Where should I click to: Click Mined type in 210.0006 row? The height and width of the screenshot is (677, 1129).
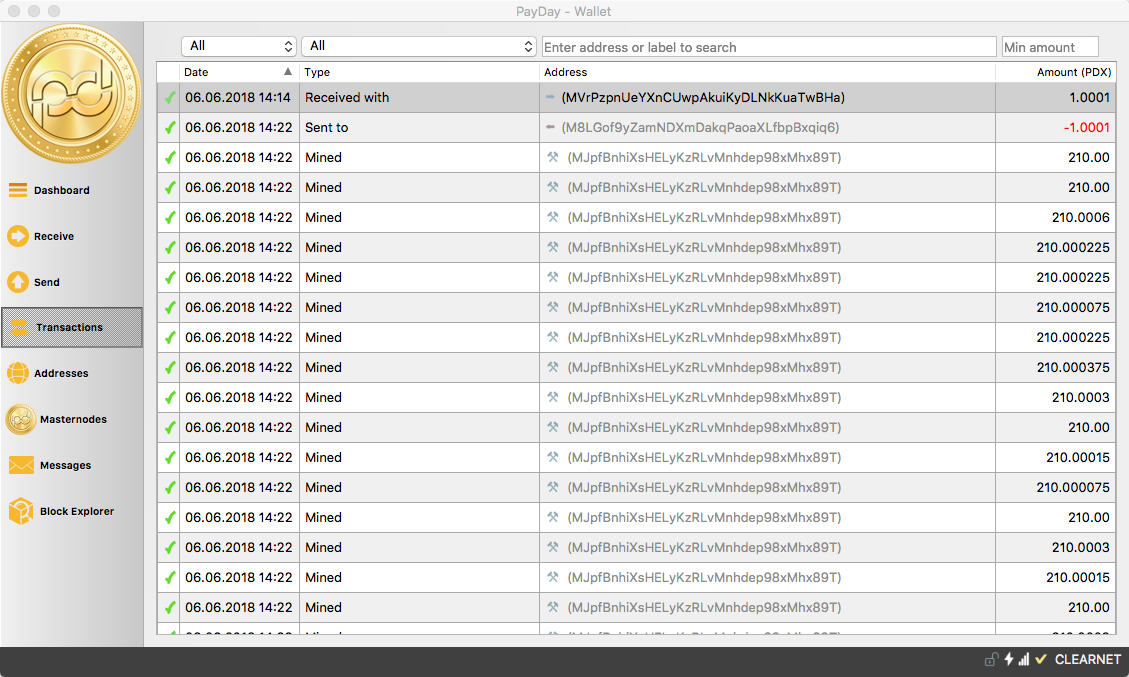coord(323,218)
